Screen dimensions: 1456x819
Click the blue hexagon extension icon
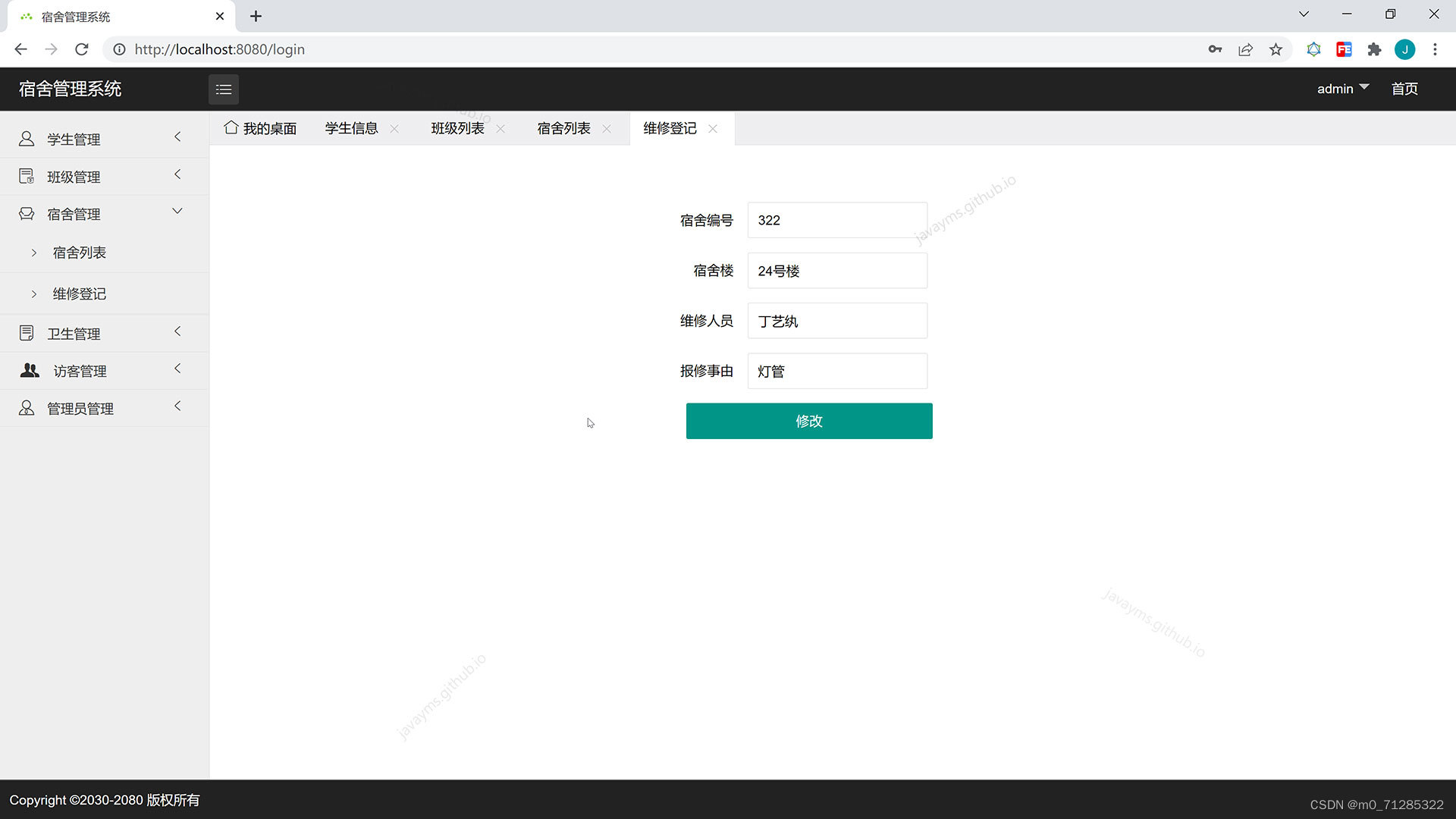[x=1313, y=49]
